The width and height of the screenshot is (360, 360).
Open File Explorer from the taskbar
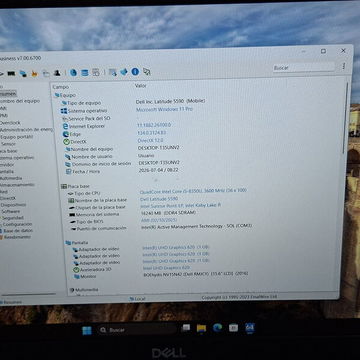201,328
